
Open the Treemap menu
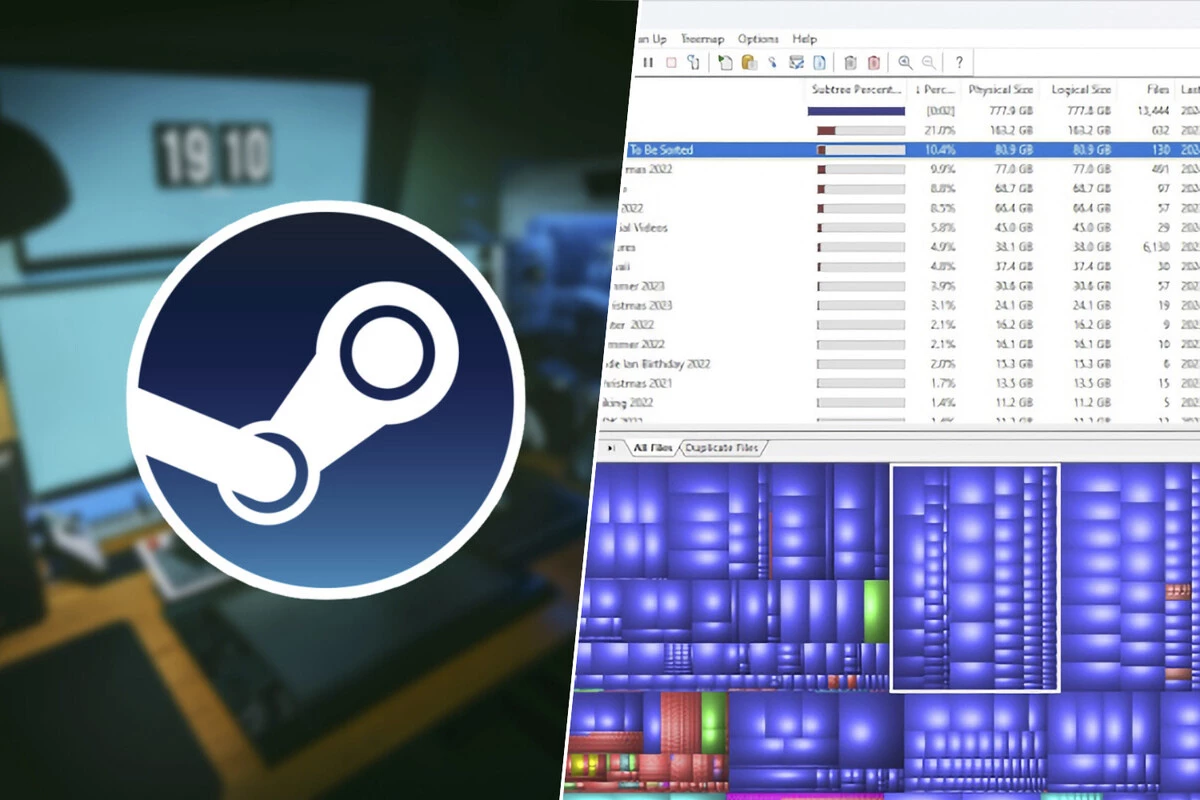[x=702, y=39]
